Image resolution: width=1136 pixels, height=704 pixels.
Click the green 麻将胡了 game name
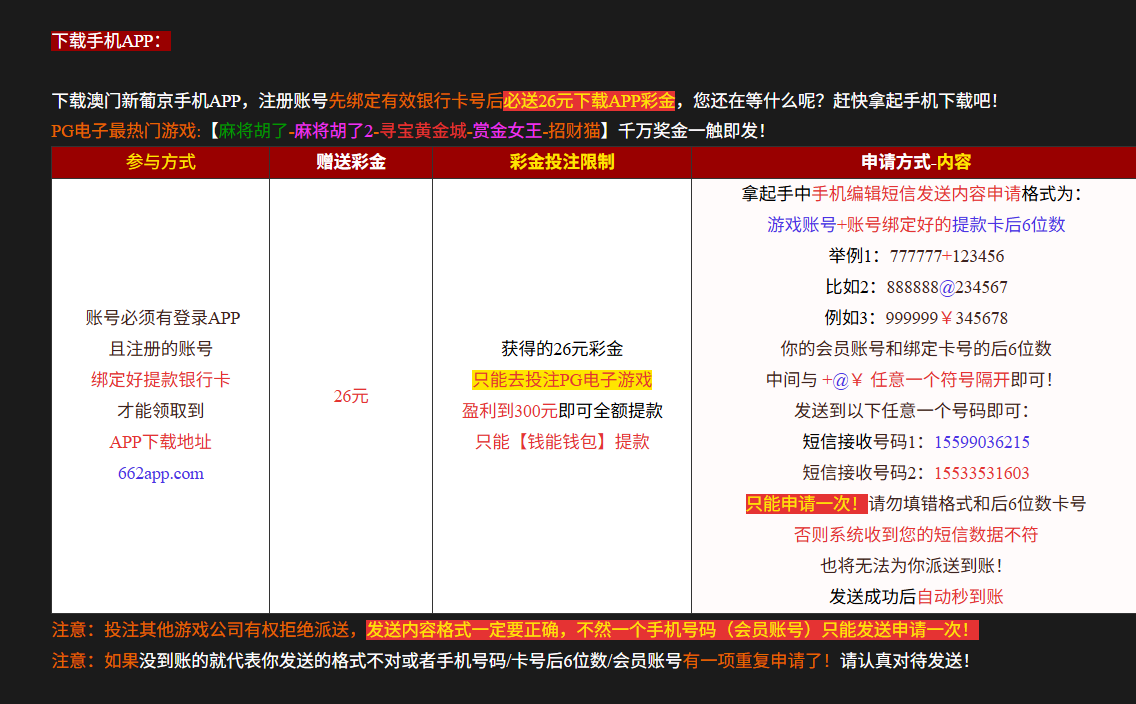point(254,131)
